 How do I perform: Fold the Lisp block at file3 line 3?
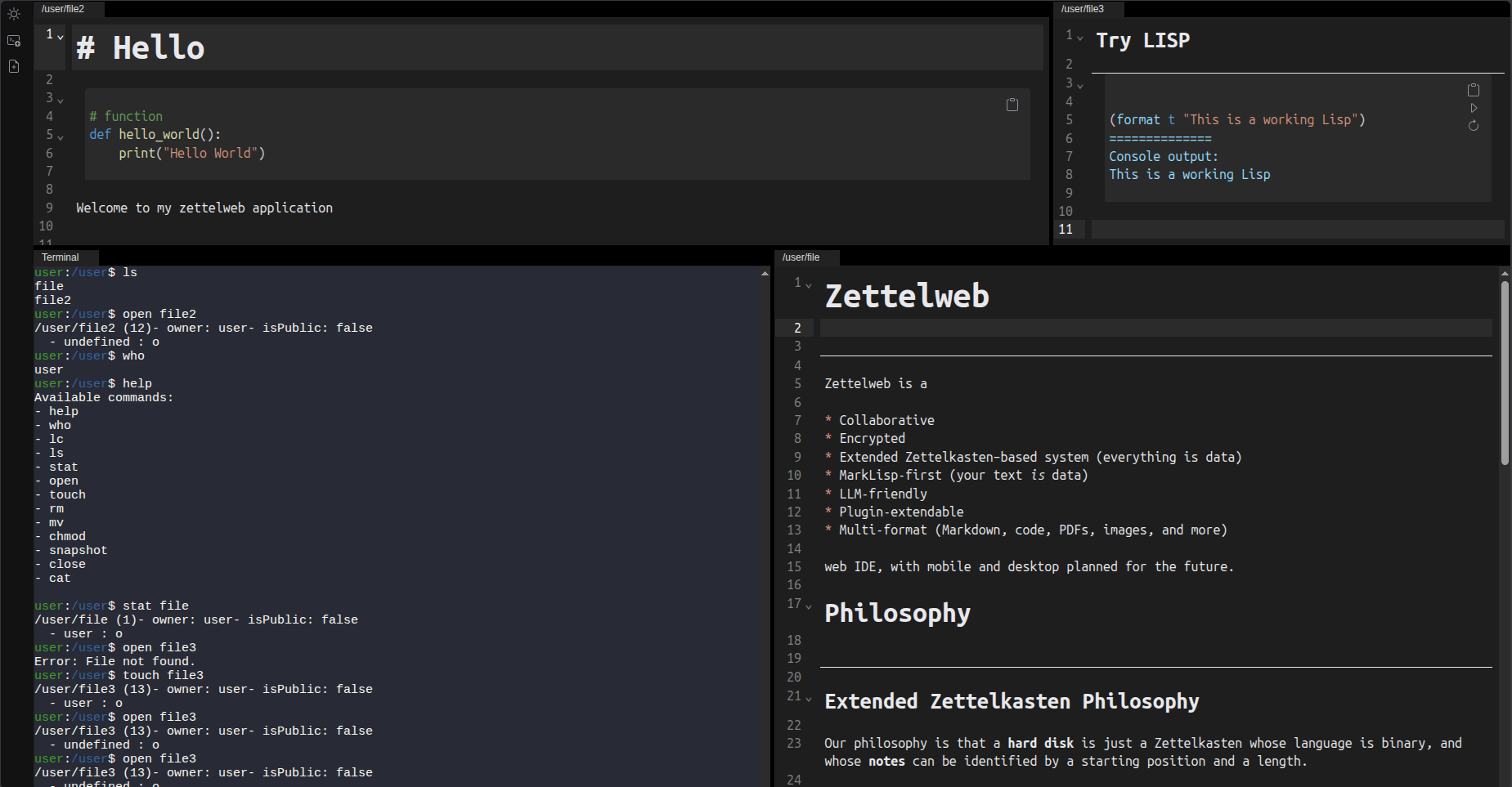1080,86
